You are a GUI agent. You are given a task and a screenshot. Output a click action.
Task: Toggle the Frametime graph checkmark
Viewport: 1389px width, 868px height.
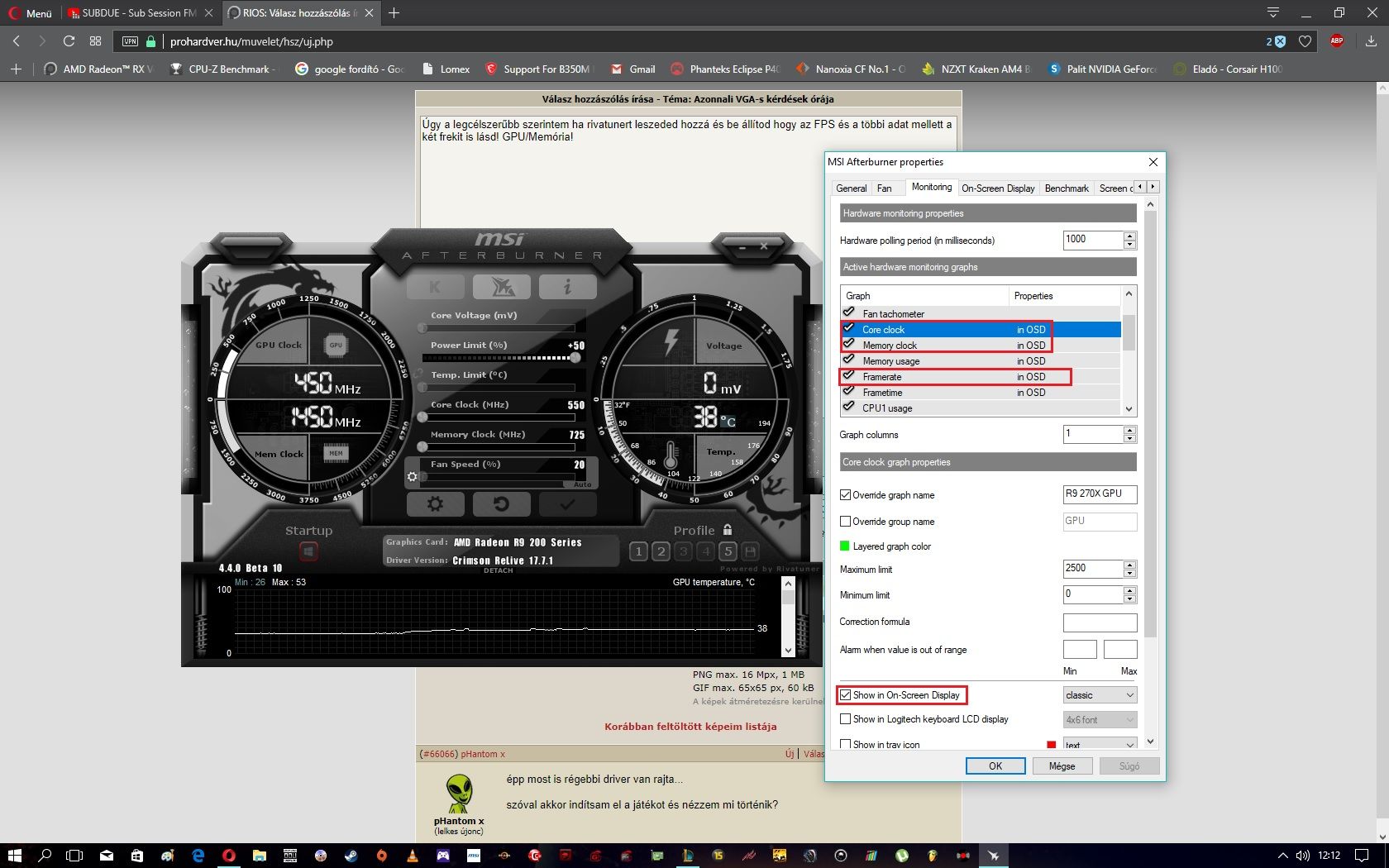point(849,392)
